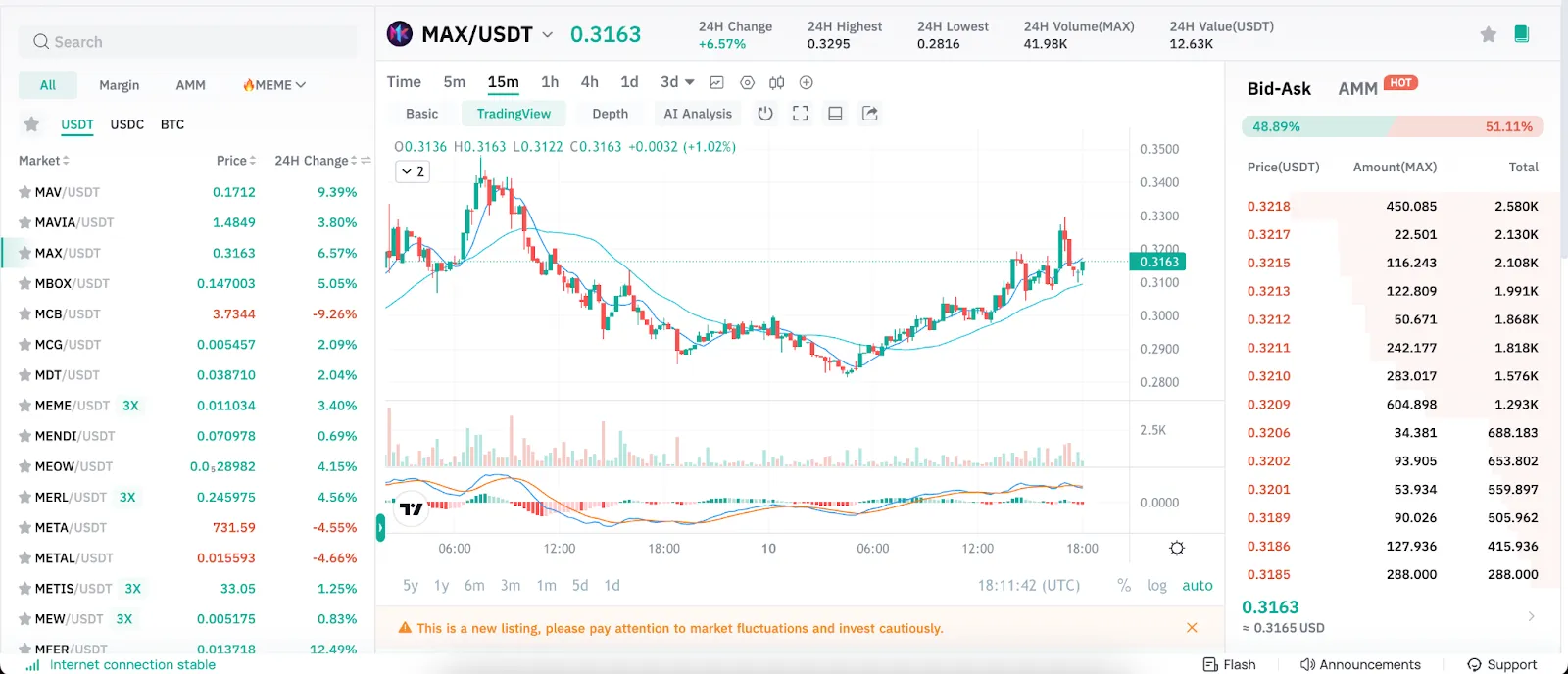Star the MBOX/USDT market
This screenshot has height=674, width=1568.
pos(24,284)
